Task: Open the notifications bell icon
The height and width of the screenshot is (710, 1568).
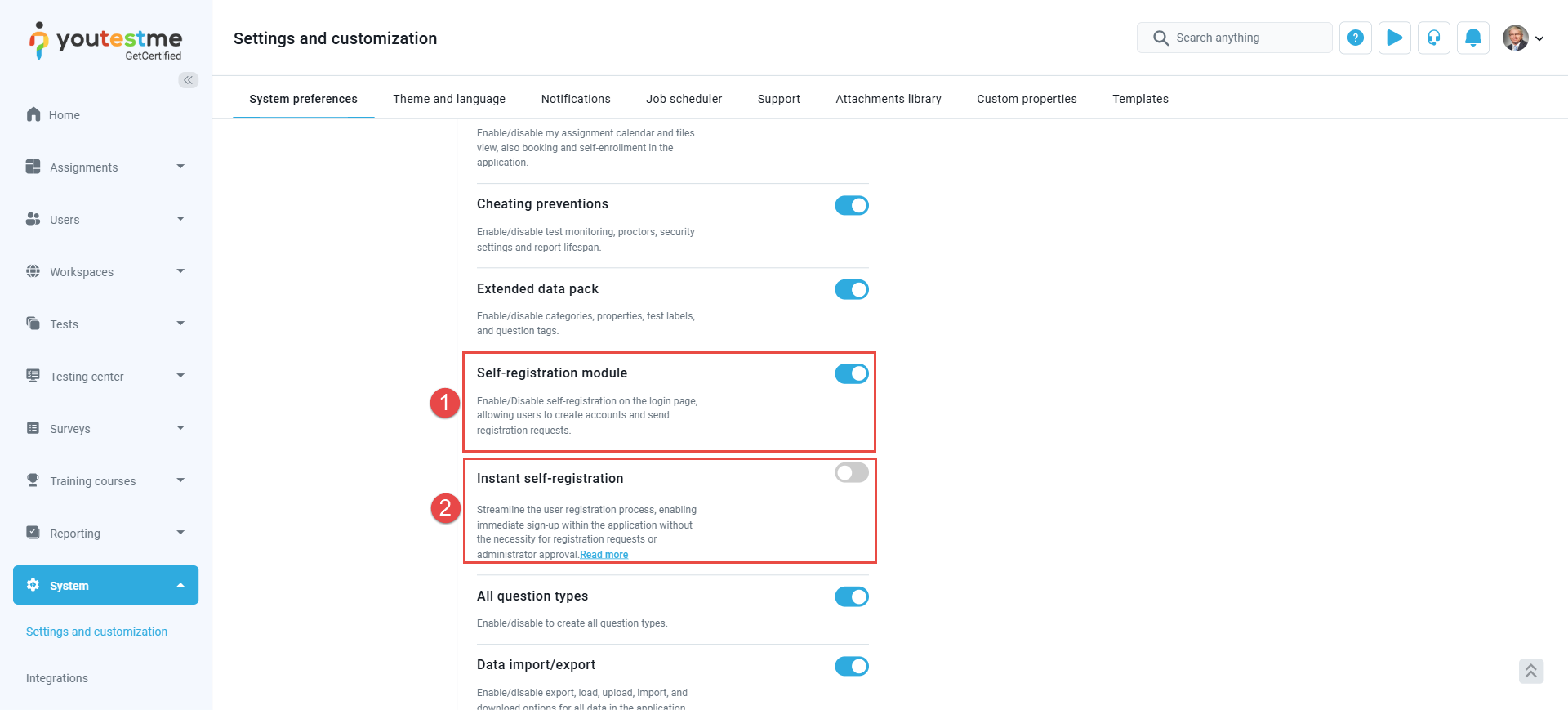Action: pos(1473,38)
